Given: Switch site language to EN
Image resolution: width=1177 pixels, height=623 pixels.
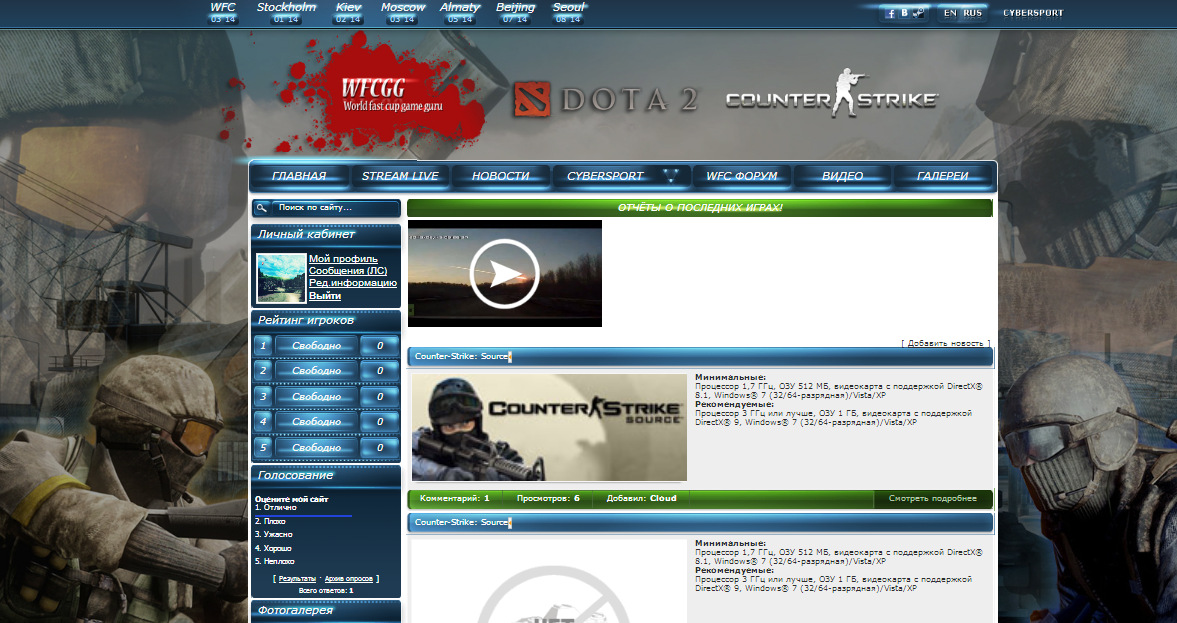Looking at the screenshot, I should 950,13.
